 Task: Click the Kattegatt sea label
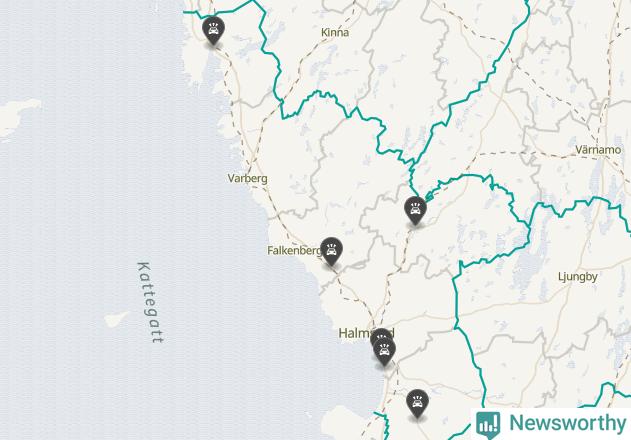(151, 302)
